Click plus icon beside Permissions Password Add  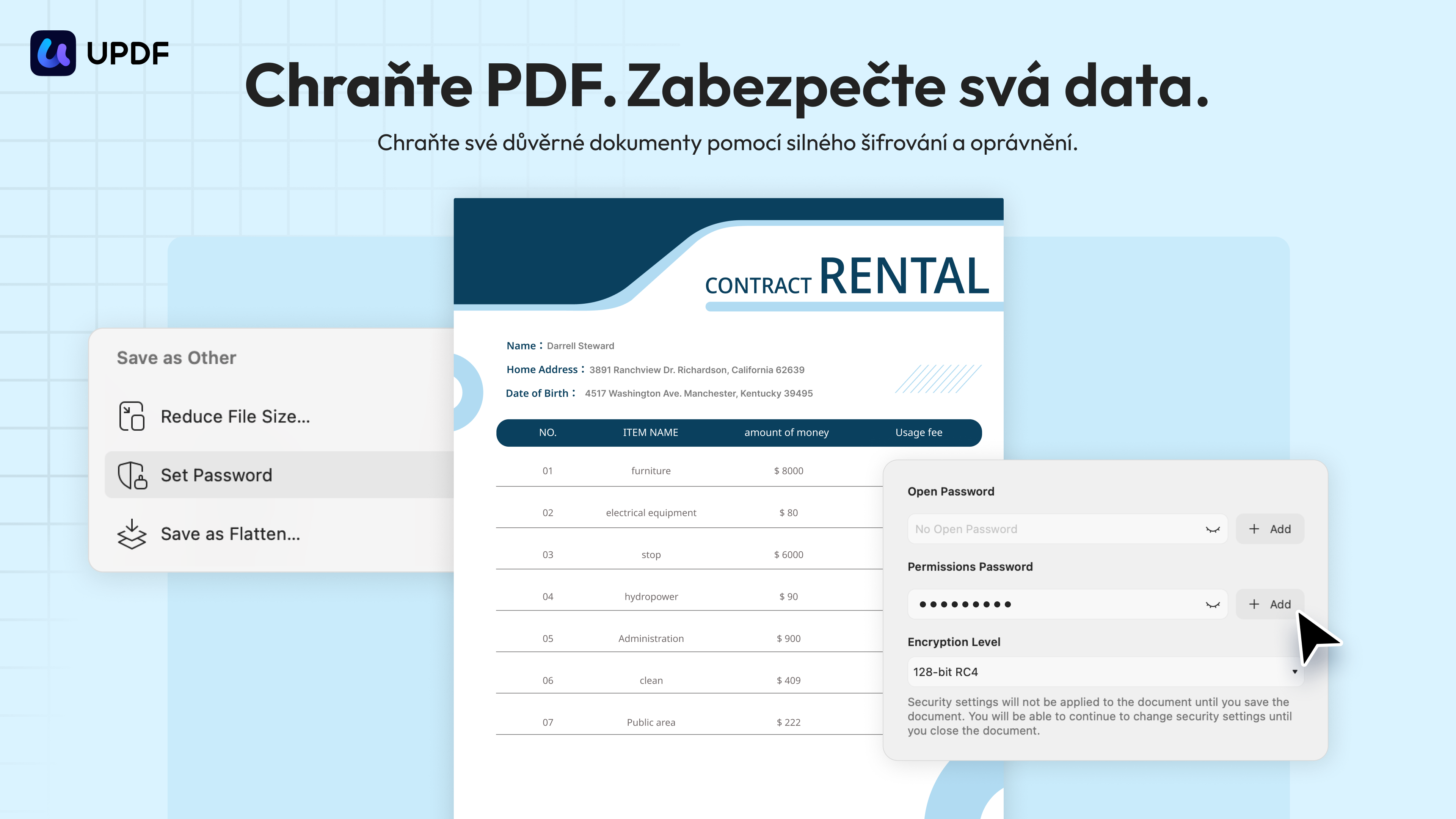pos(1254,604)
